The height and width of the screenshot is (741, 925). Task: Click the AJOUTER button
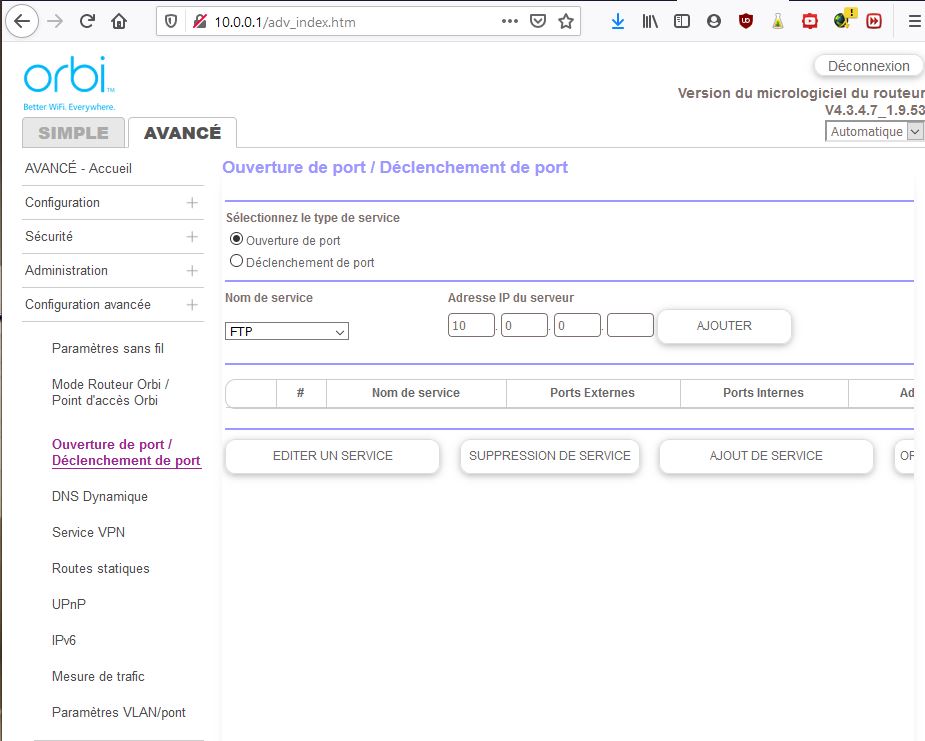click(x=724, y=326)
